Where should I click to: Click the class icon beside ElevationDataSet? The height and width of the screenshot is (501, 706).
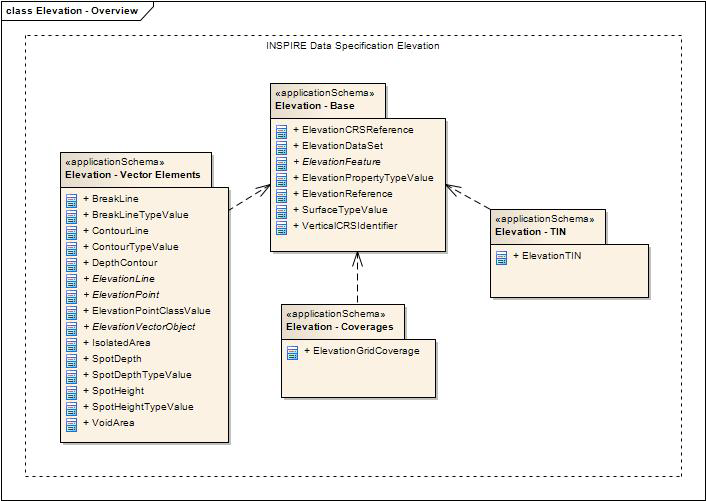pyautogui.click(x=281, y=148)
